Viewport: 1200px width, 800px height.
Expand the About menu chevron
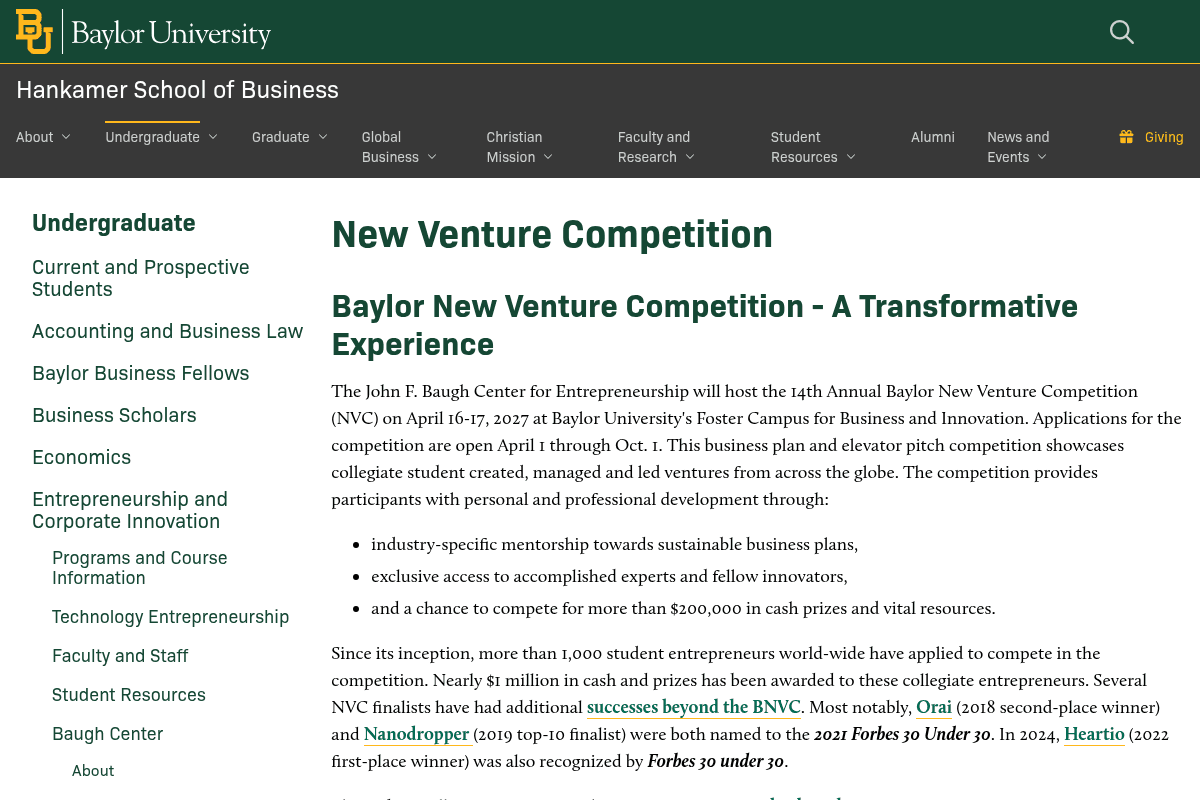click(x=66, y=137)
